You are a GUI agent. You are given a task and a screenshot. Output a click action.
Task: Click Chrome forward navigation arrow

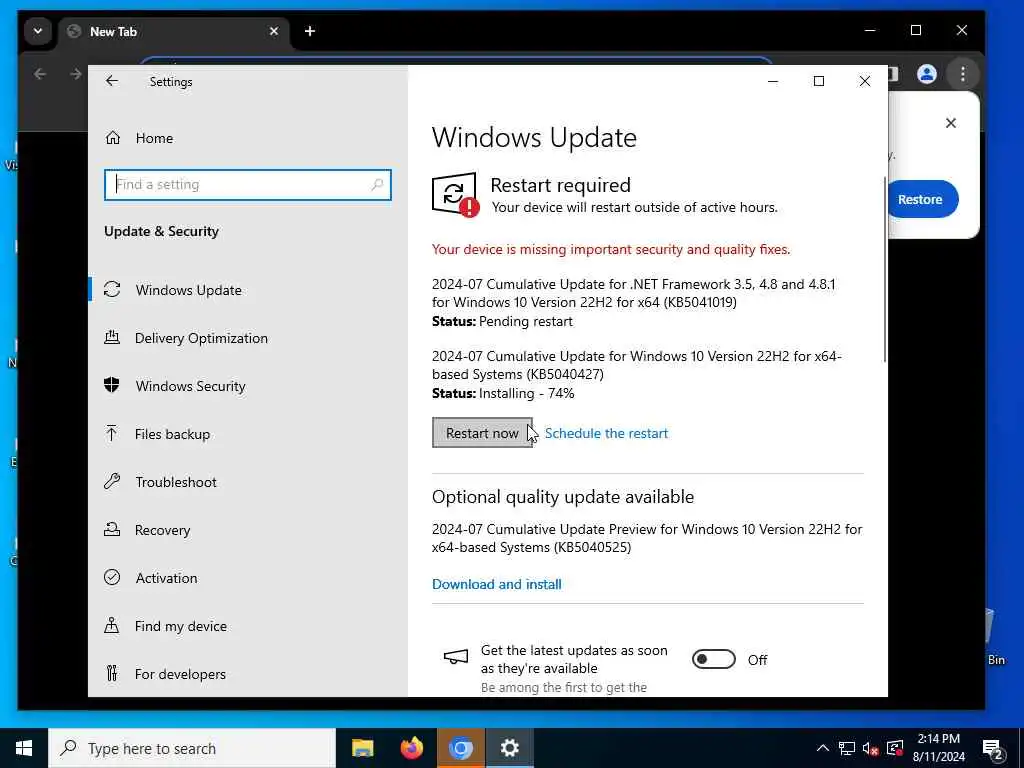[x=75, y=74]
